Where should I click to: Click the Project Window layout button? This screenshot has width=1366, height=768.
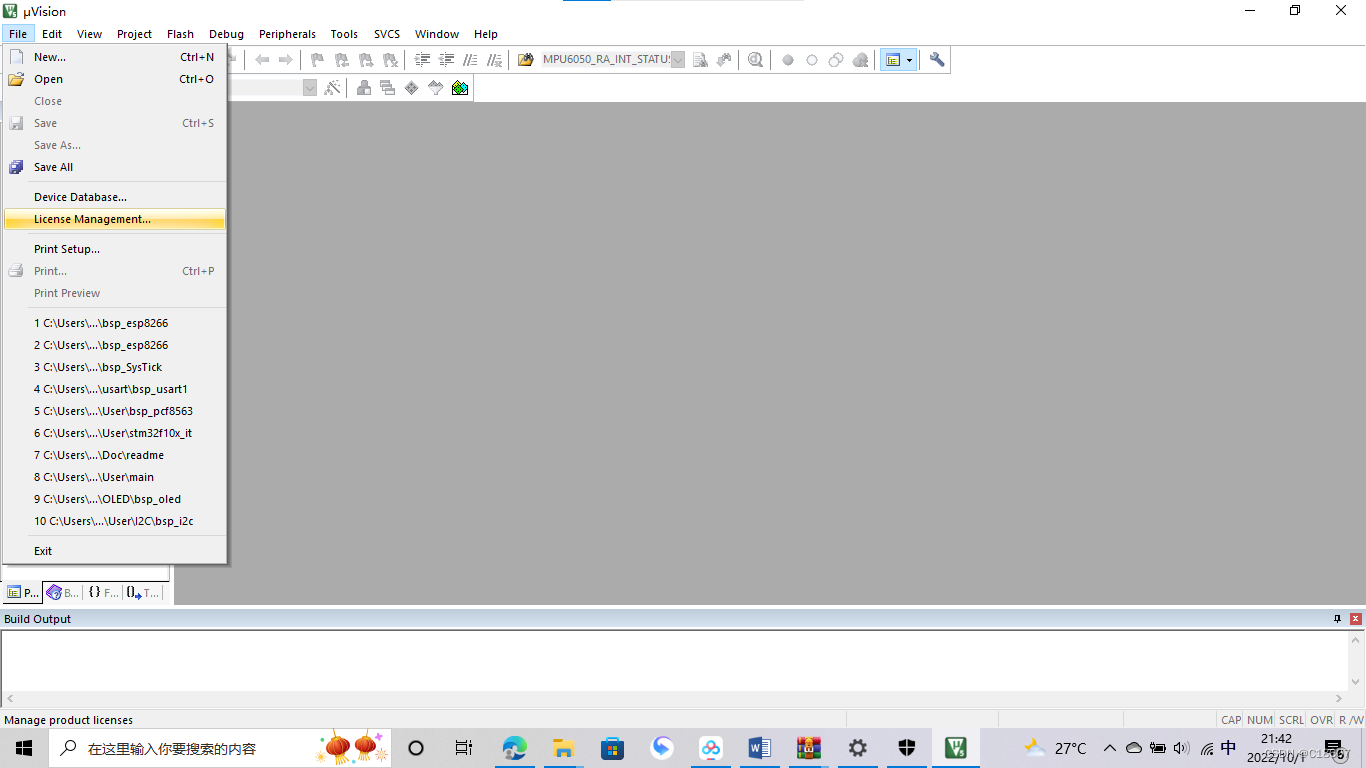[892, 60]
